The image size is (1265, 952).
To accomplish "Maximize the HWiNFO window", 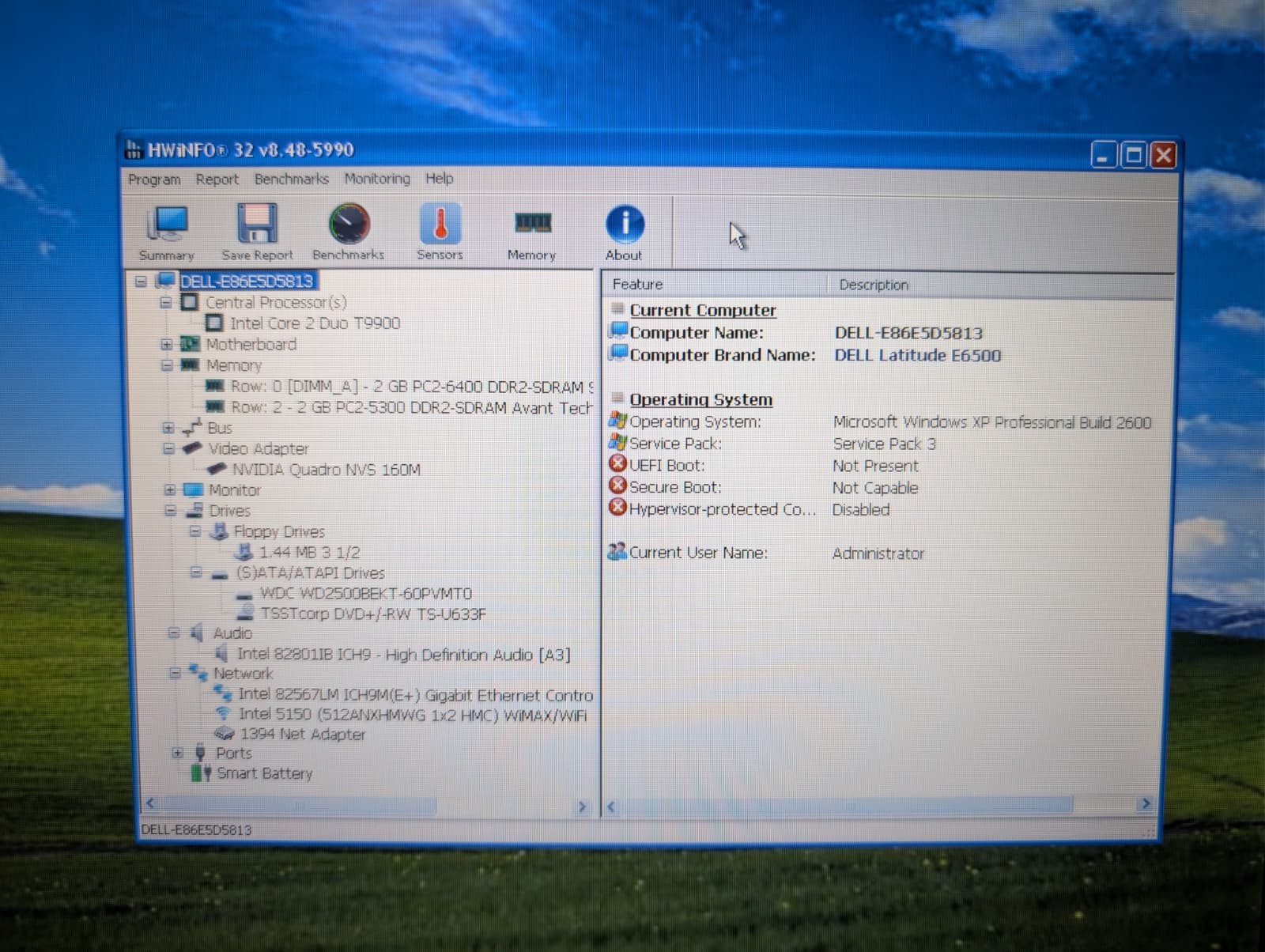I will [1134, 155].
